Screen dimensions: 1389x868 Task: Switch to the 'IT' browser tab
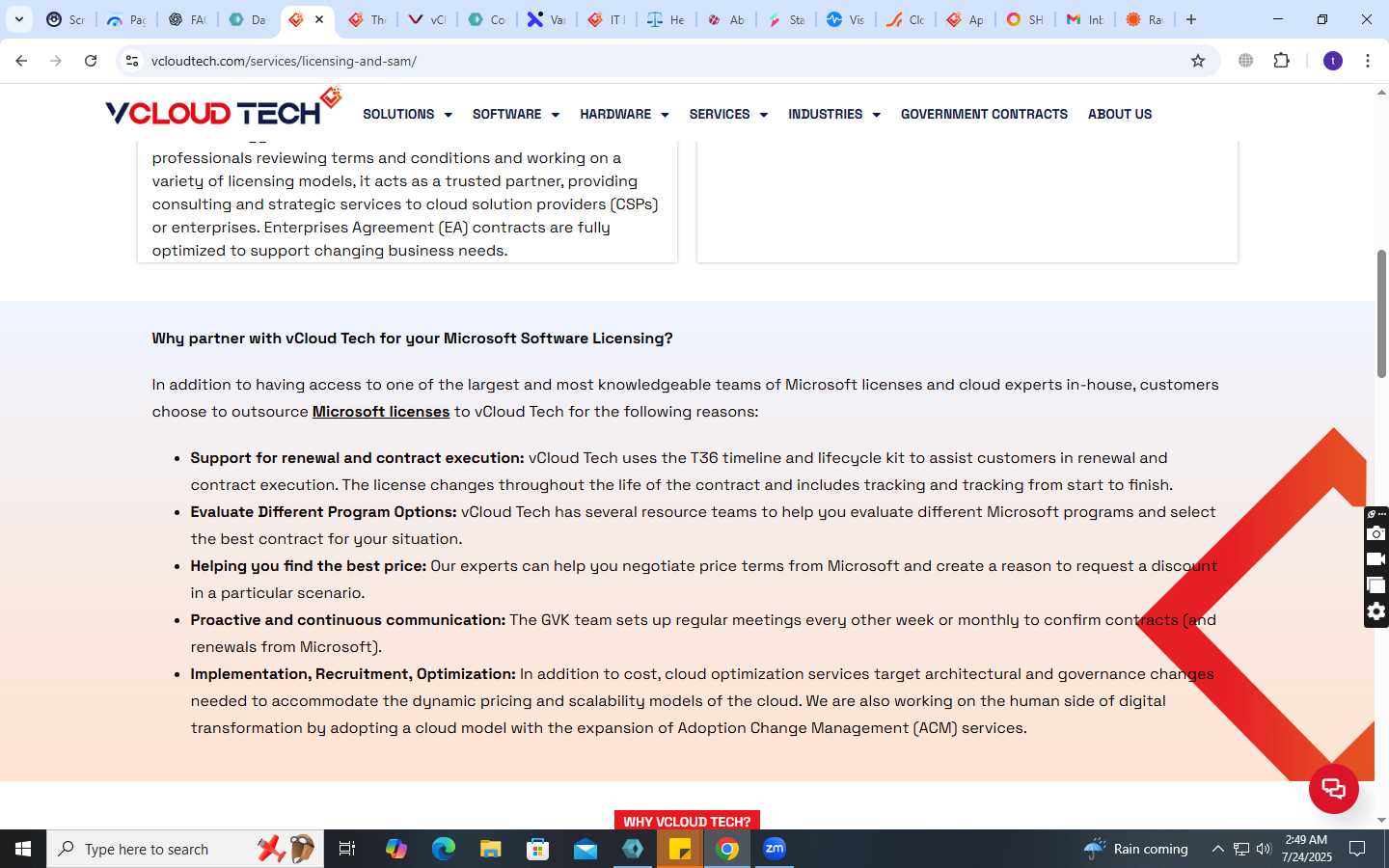pyautogui.click(x=606, y=19)
